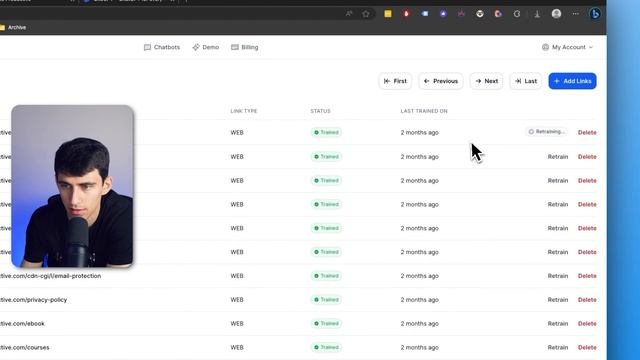
Task: Open the browser three-dot settings menu
Action: (576, 14)
